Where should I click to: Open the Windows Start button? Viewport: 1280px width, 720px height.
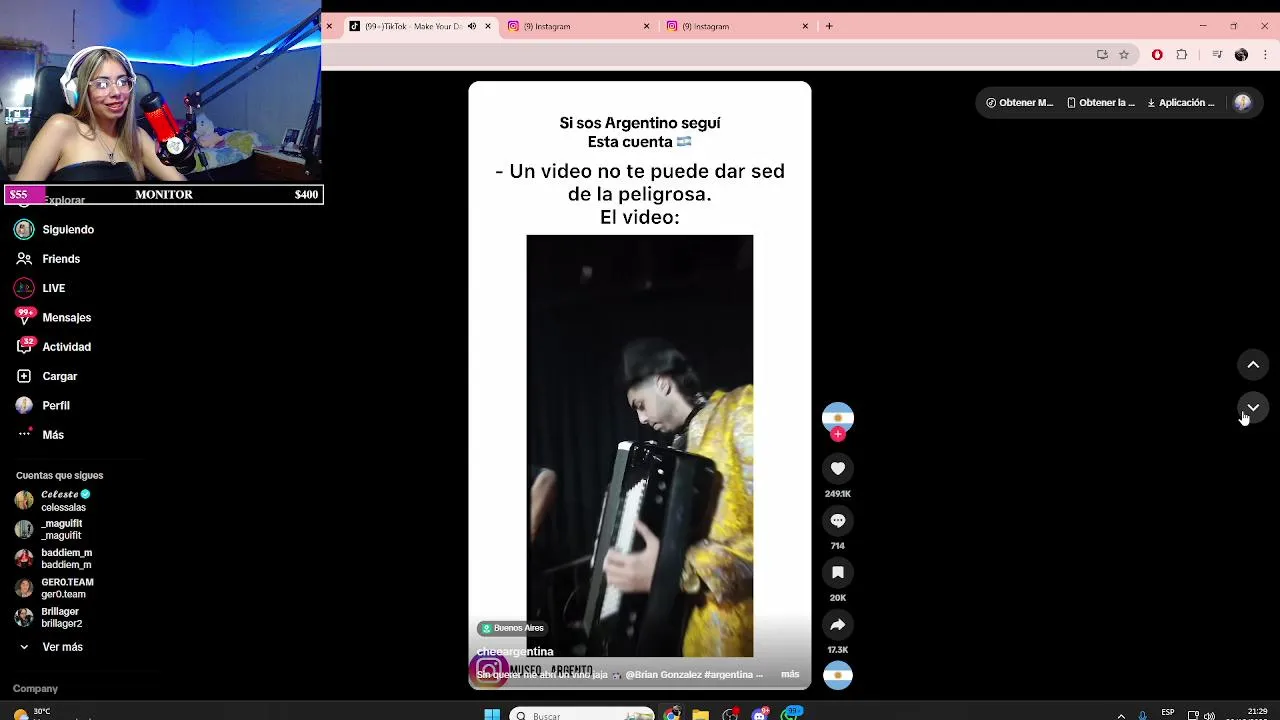(x=492, y=714)
